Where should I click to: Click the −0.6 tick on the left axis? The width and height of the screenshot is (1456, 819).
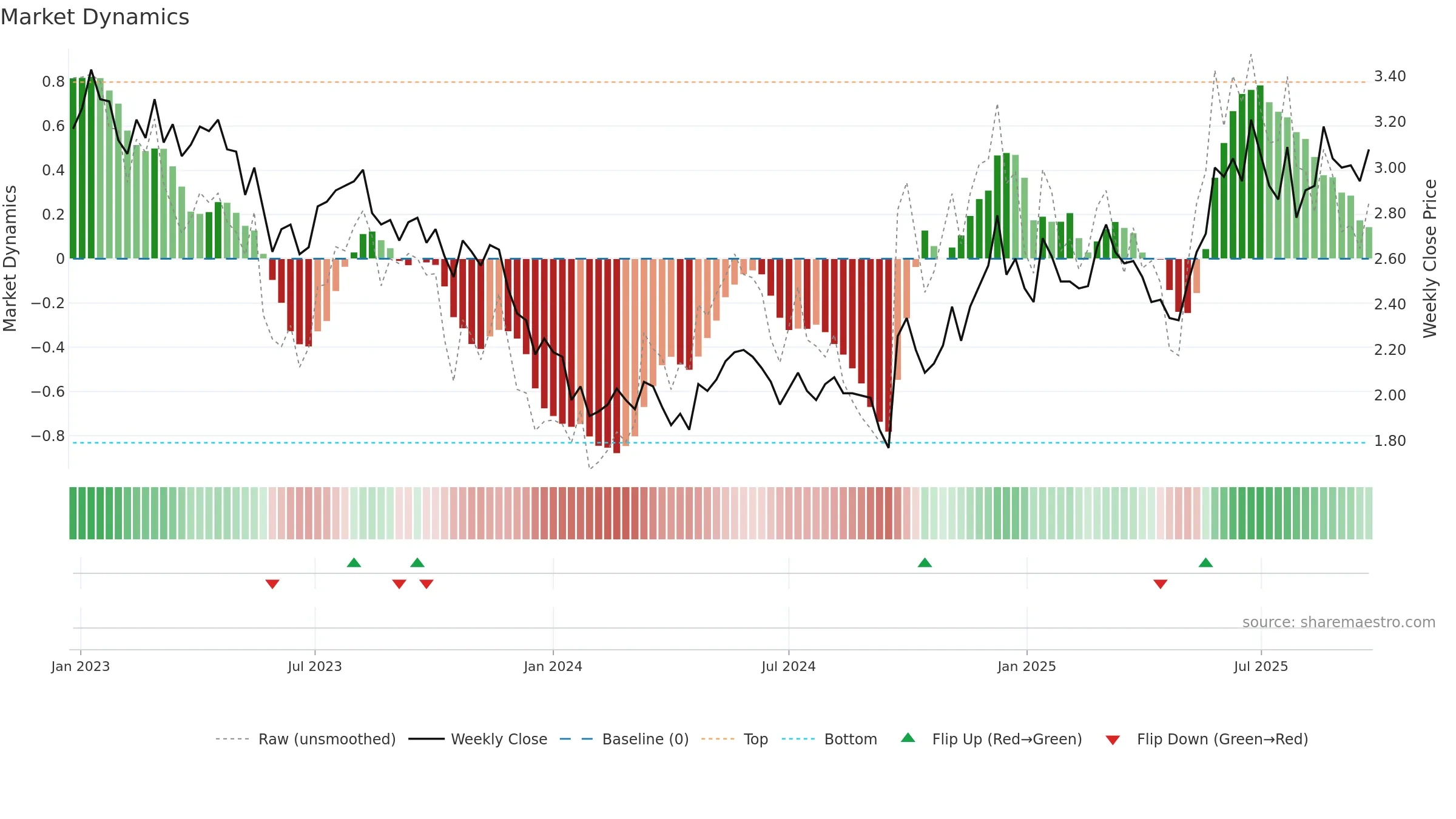coord(48,392)
